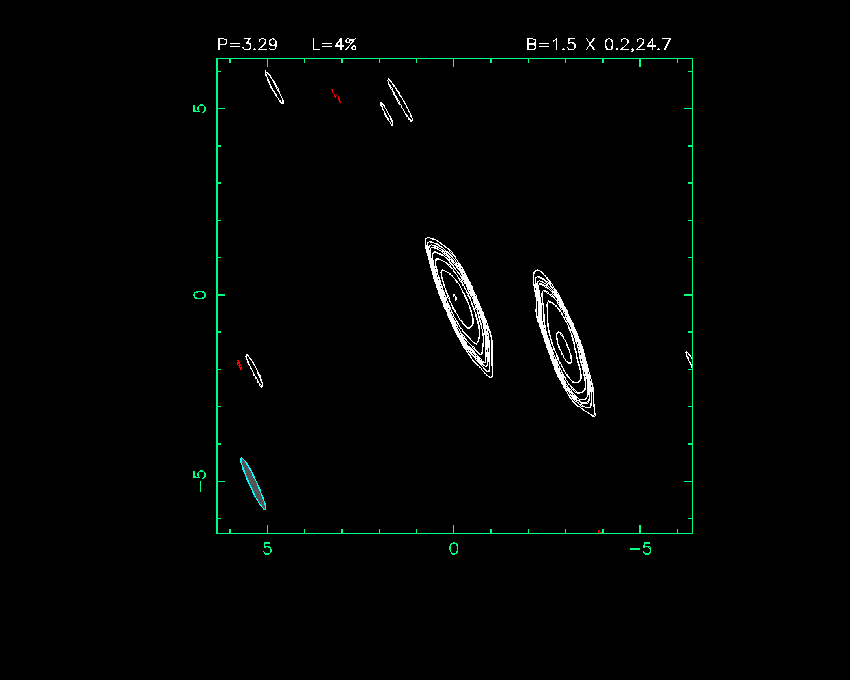Viewport: 850px width, 680px height.
Task: Click the P=3.29 label
Action: 247,44
